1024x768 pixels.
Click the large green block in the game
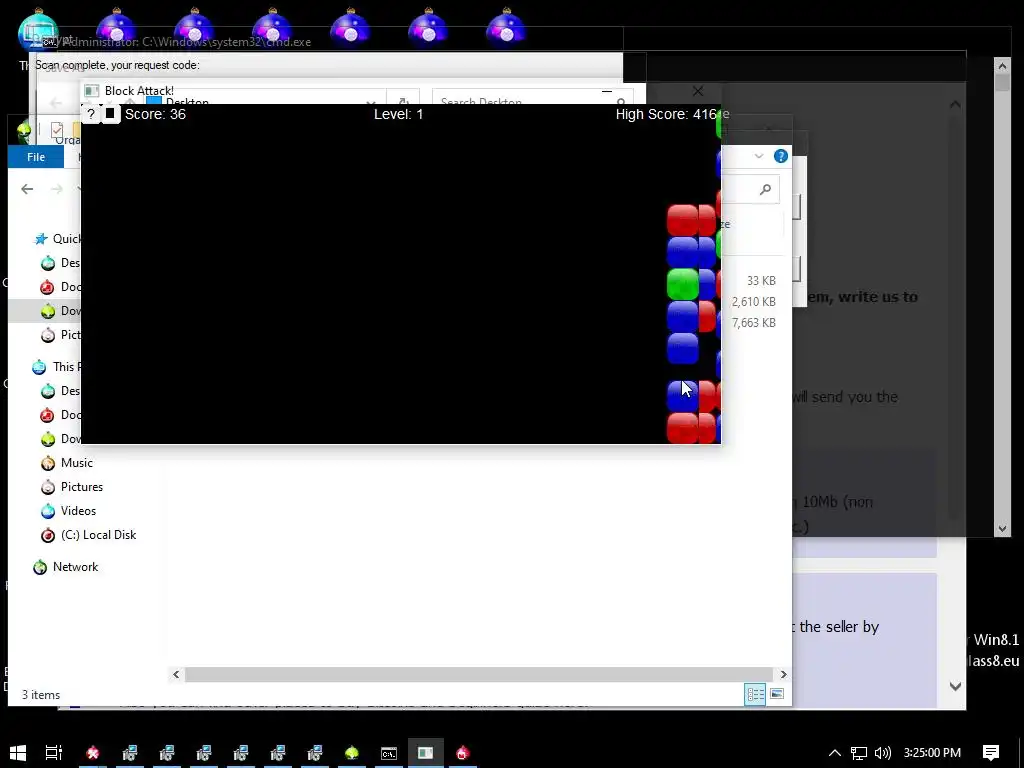(x=682, y=285)
